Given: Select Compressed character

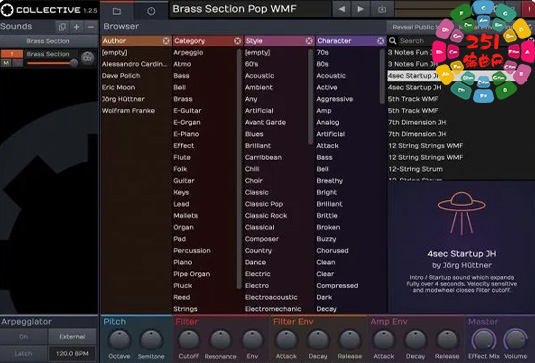Looking at the screenshot, I should click(x=337, y=286).
